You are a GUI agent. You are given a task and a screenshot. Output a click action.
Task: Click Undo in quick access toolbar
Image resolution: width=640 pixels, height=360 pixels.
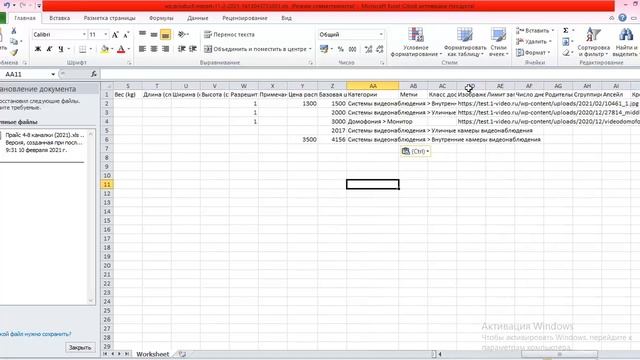pyautogui.click(x=7, y=6)
